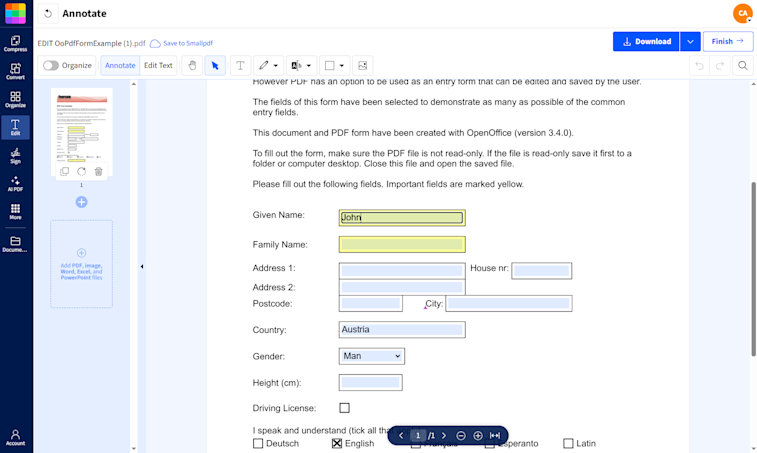
Task: Click the Postcode field
Action: 371,303
